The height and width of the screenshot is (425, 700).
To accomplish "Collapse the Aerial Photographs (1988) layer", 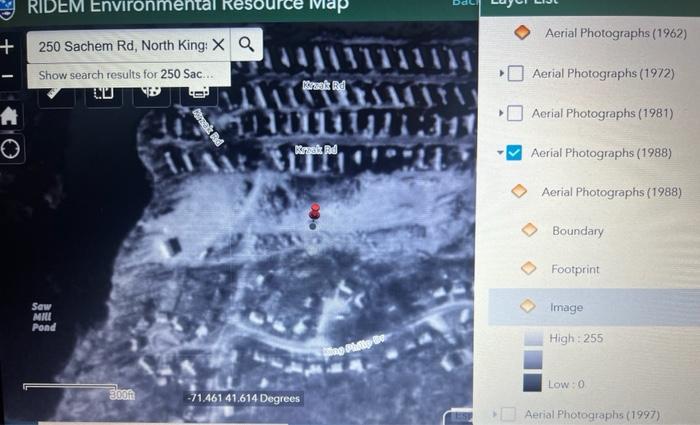I will (x=500, y=153).
